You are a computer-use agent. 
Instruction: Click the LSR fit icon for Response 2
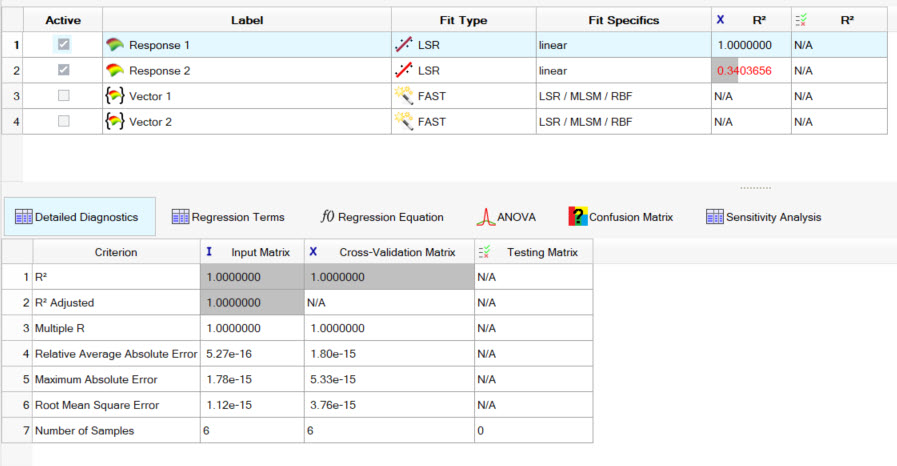pos(404,70)
